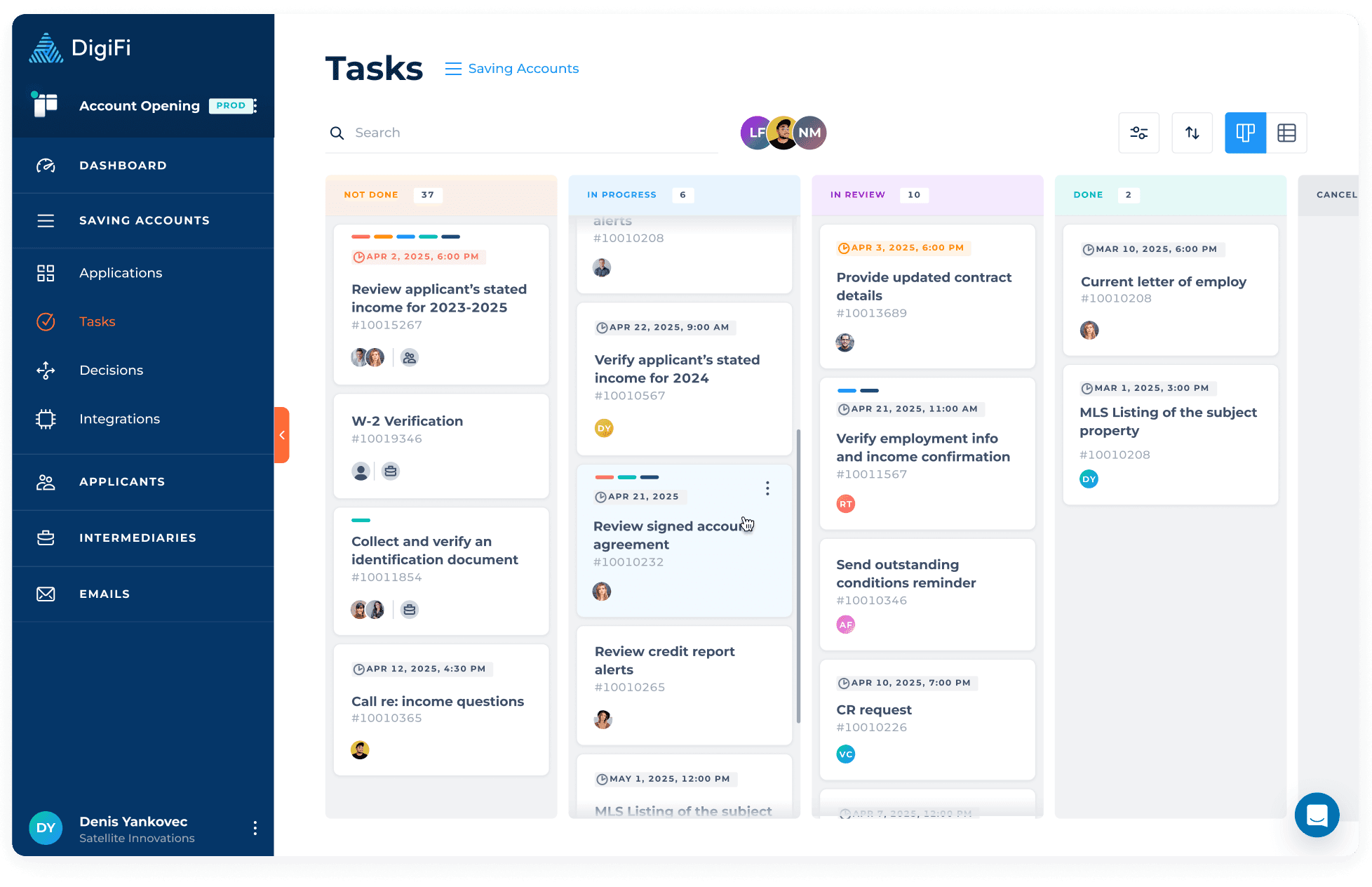Click briefcase icon on Collect and verify card
Image resolution: width=1372 pixels, height=887 pixels.
[410, 610]
